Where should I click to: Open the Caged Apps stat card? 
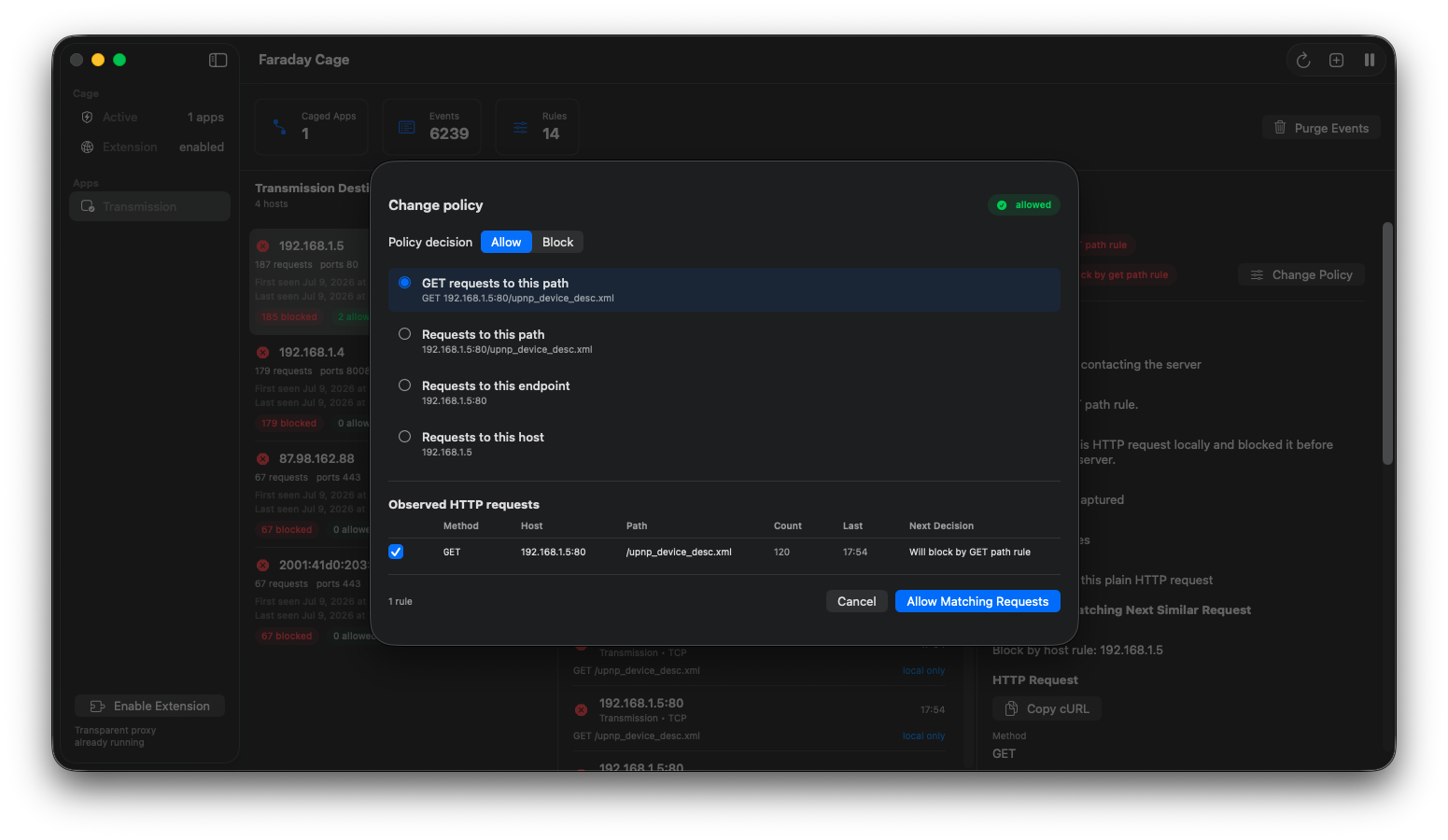pyautogui.click(x=312, y=127)
